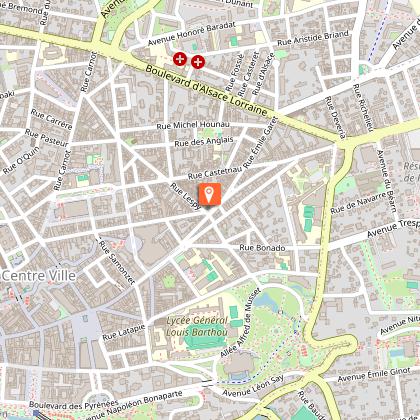Select the right red hospital cross icon

(x=198, y=62)
